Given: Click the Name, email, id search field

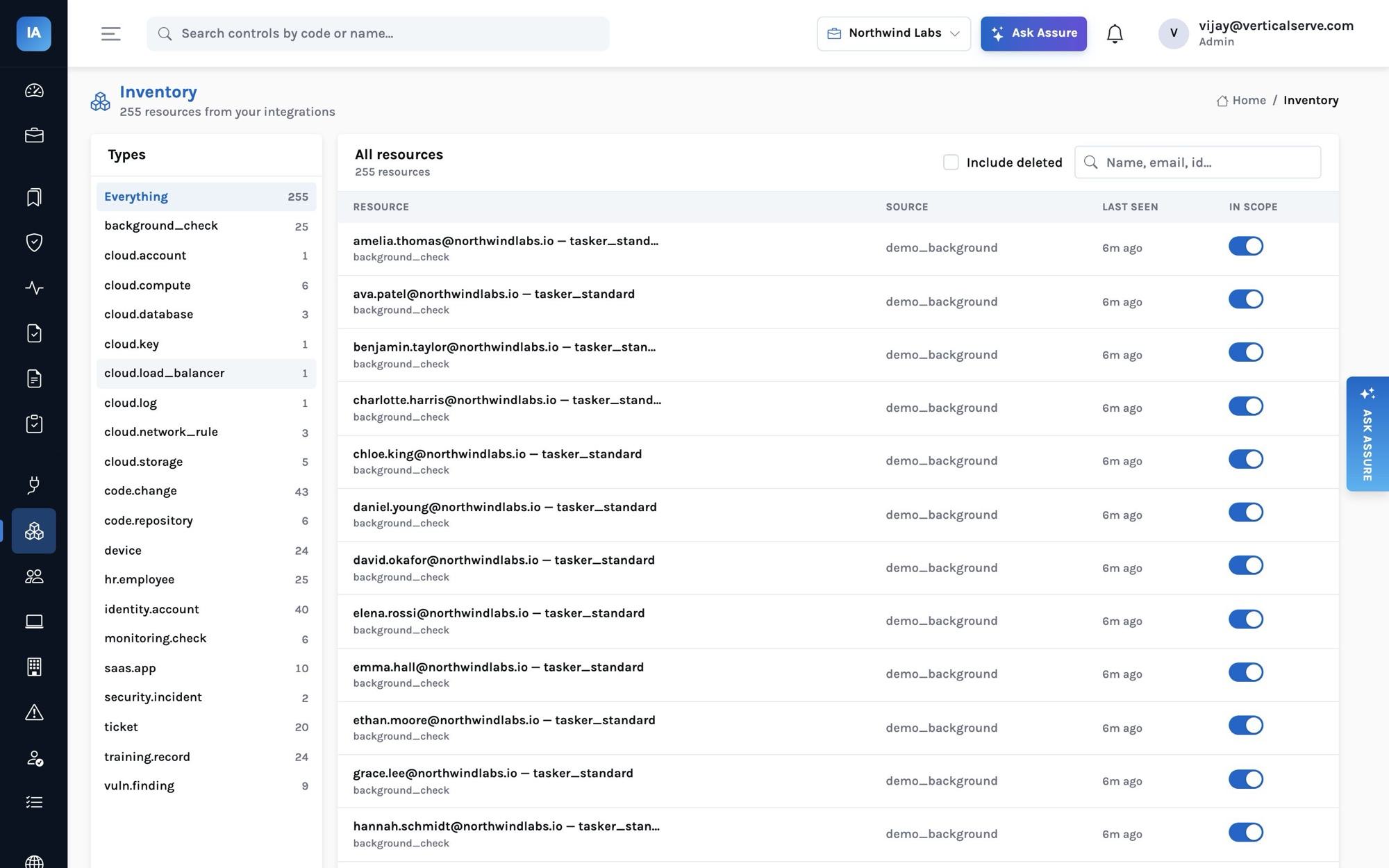Looking at the screenshot, I should [x=1197, y=162].
